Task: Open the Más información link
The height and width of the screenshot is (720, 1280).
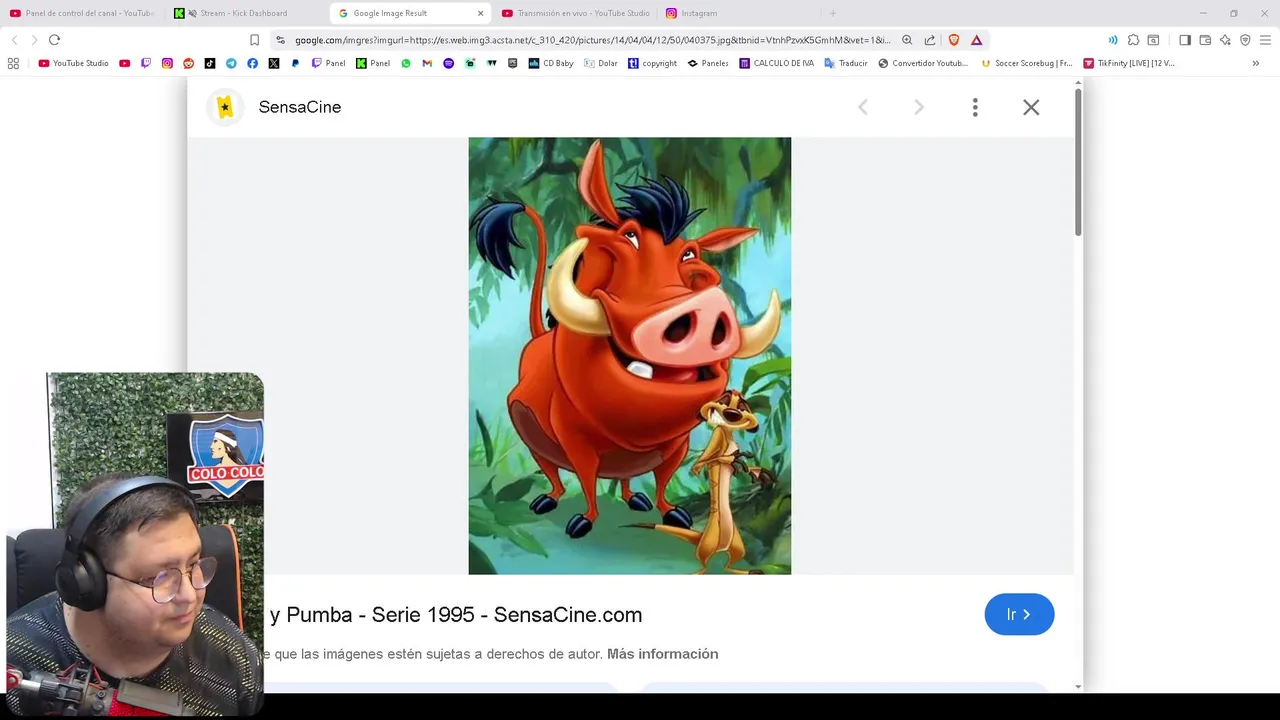Action: coord(662,654)
